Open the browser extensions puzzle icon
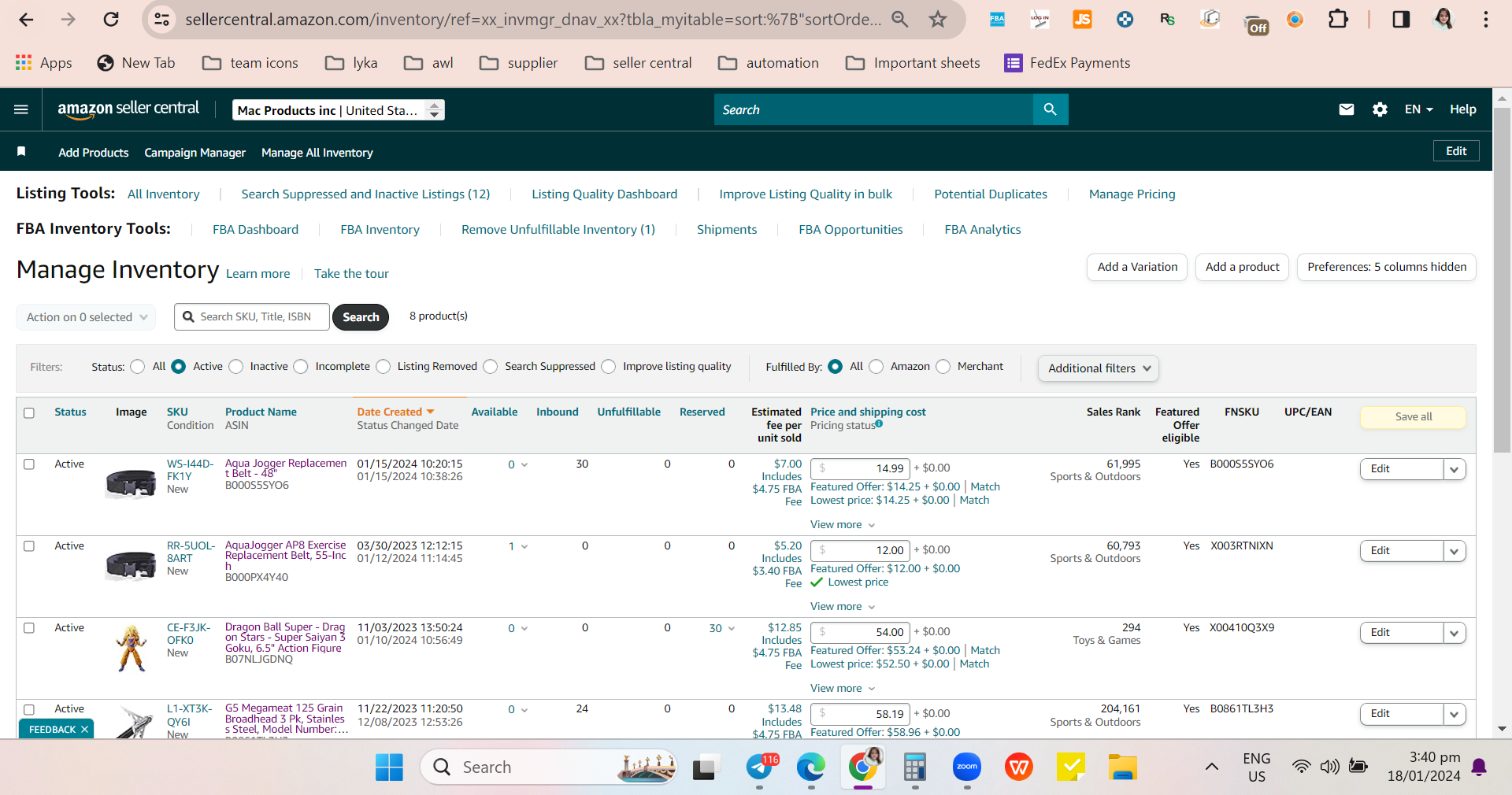 pos(1338,19)
